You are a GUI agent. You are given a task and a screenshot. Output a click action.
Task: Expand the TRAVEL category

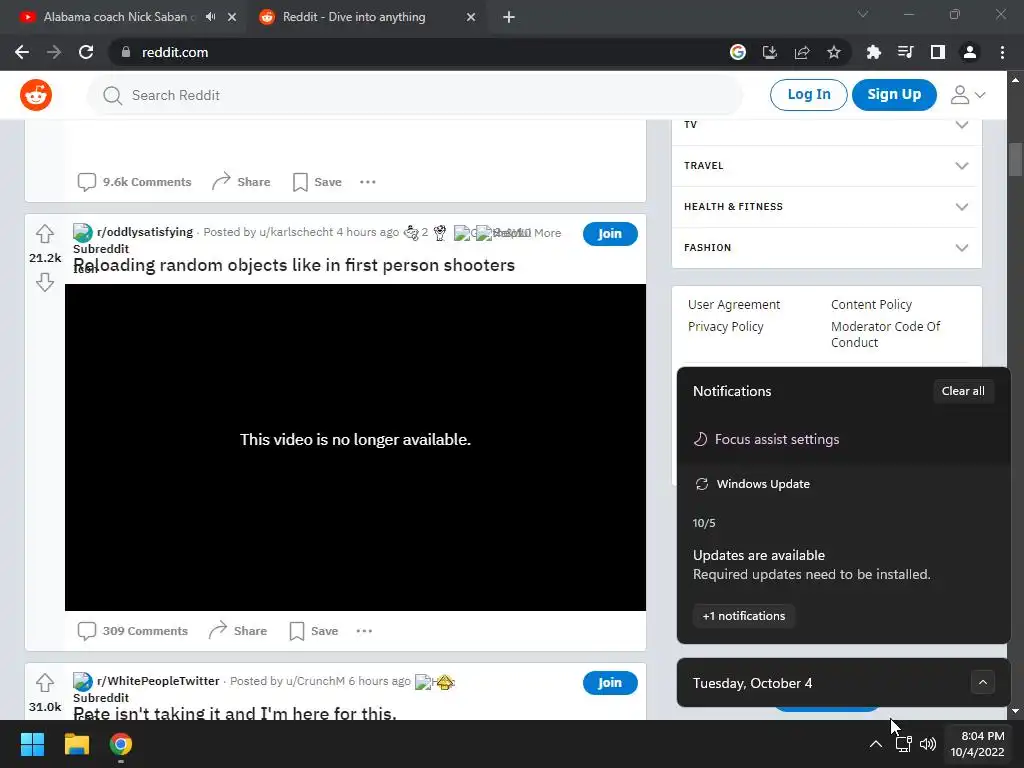pos(826,166)
